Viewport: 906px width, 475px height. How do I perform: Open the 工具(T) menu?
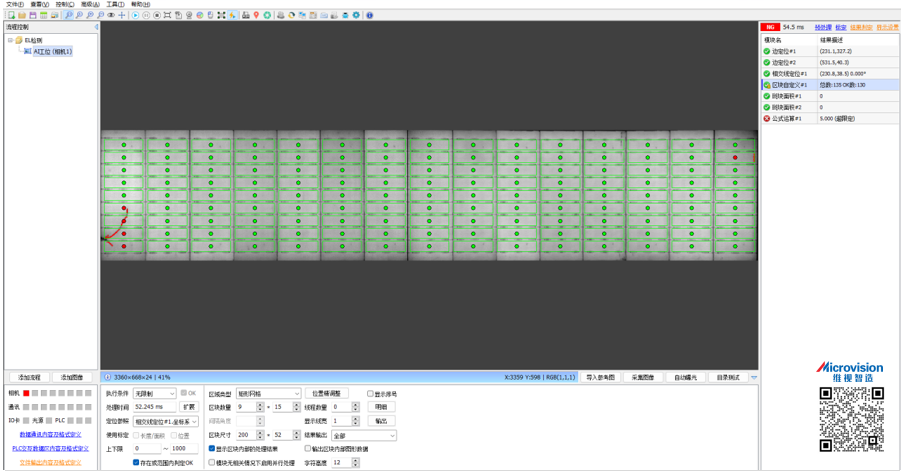(x=115, y=4)
